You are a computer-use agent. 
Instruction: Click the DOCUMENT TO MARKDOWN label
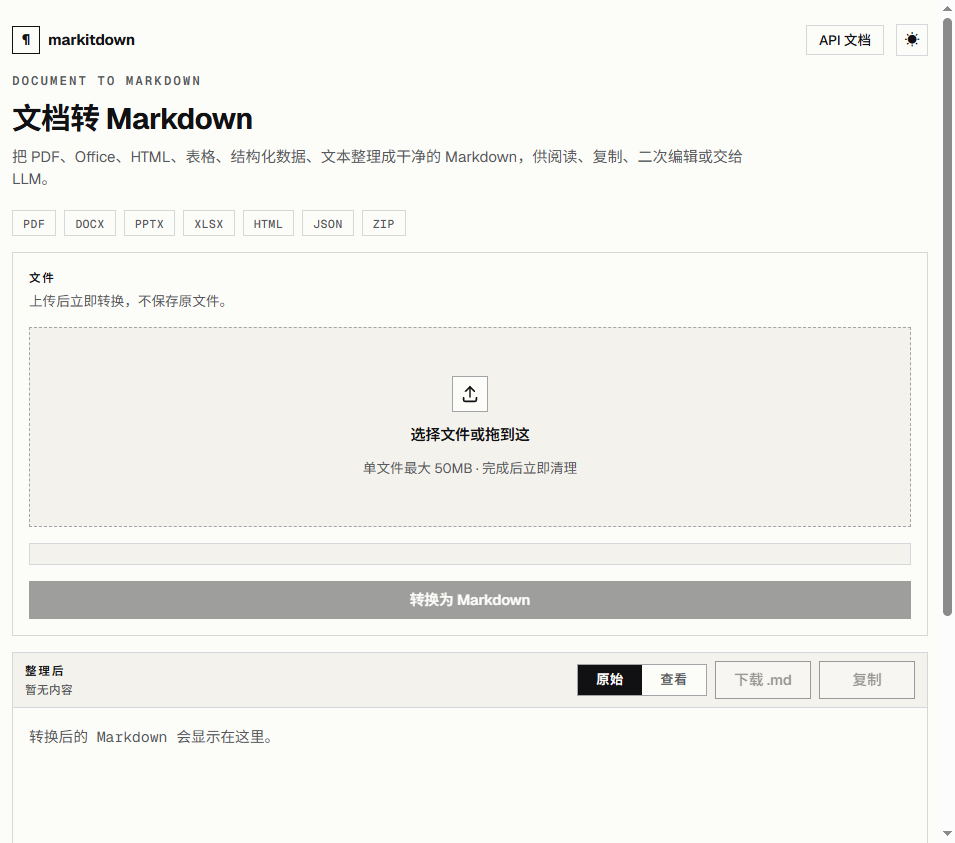[107, 81]
